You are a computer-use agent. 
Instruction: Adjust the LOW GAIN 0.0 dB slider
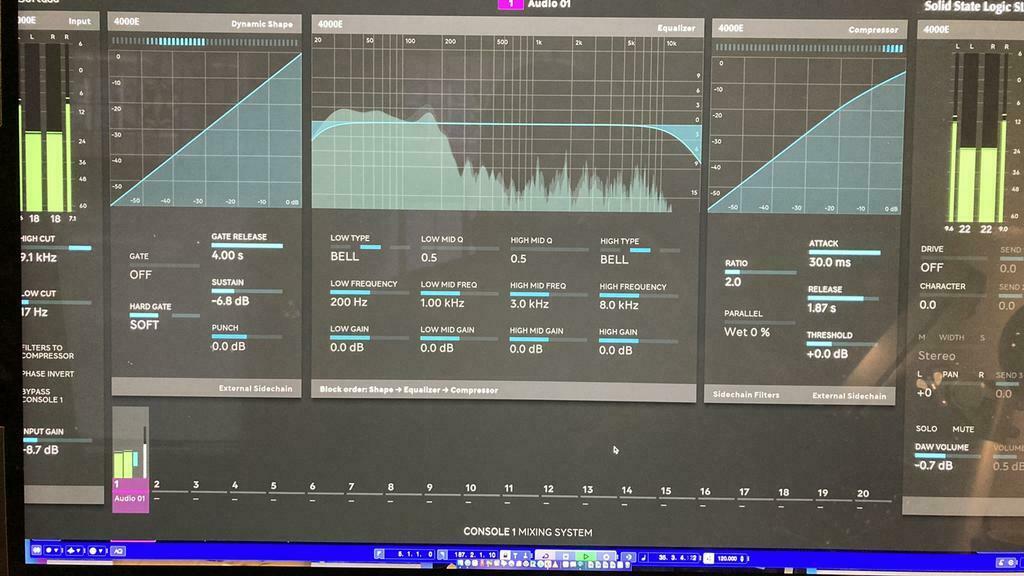coord(369,338)
